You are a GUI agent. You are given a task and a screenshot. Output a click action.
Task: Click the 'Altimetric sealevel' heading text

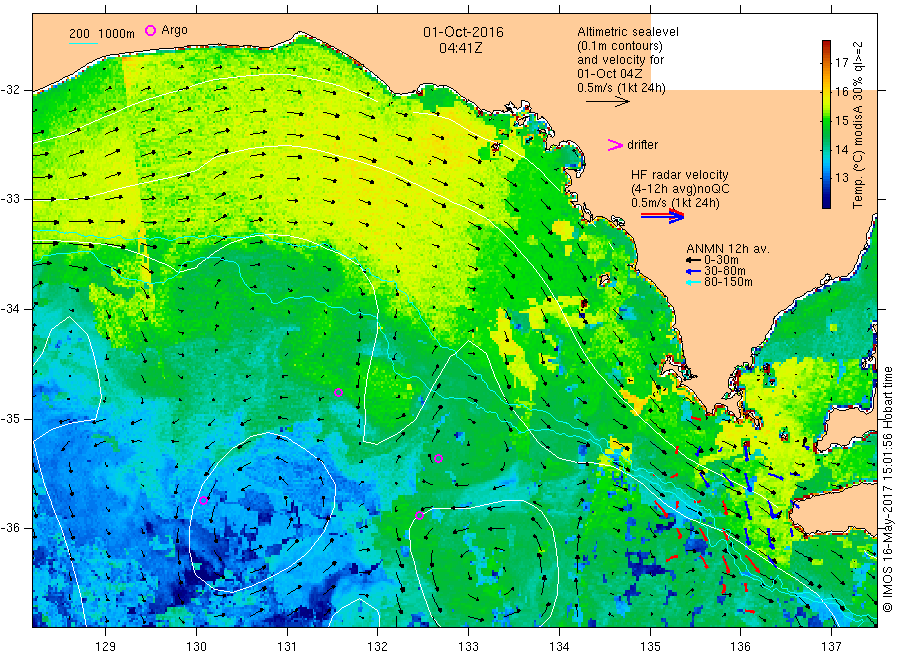(x=628, y=32)
